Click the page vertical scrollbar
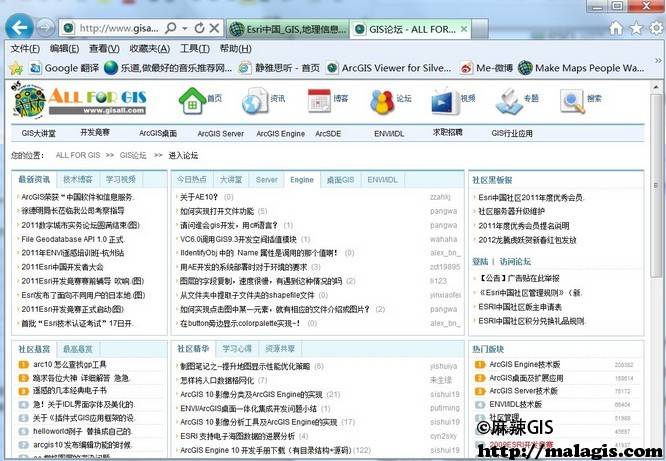This screenshot has height=461, width=666. pyautogui.click(x=656, y=186)
